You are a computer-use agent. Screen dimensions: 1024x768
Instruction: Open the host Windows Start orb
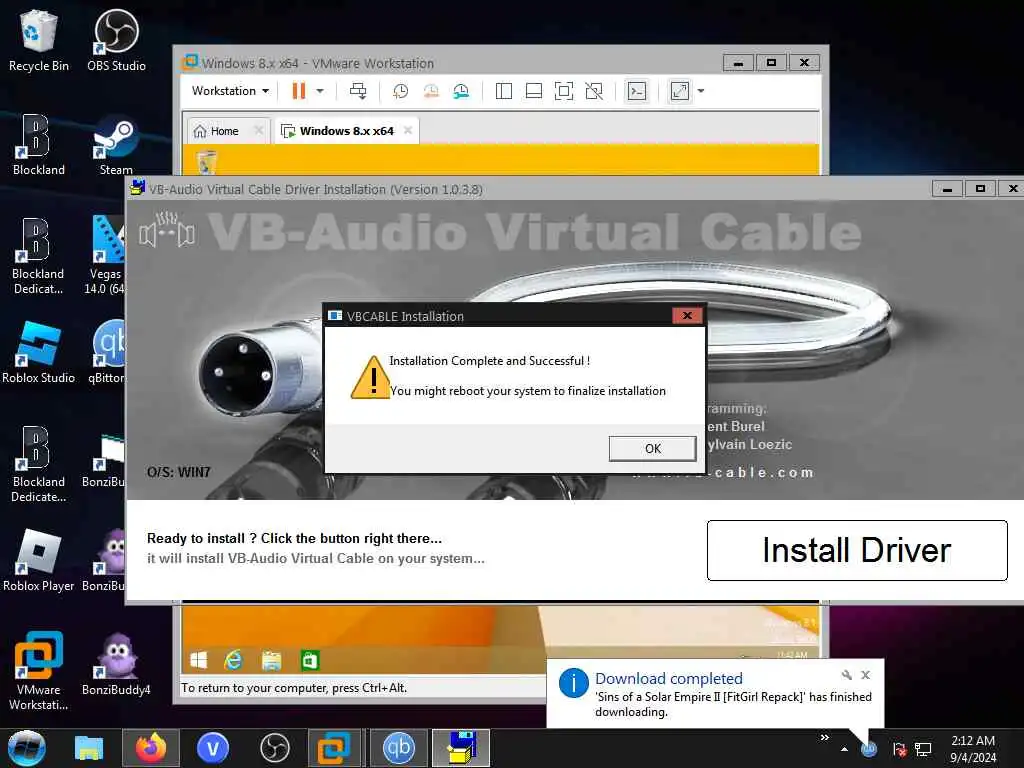click(x=27, y=748)
